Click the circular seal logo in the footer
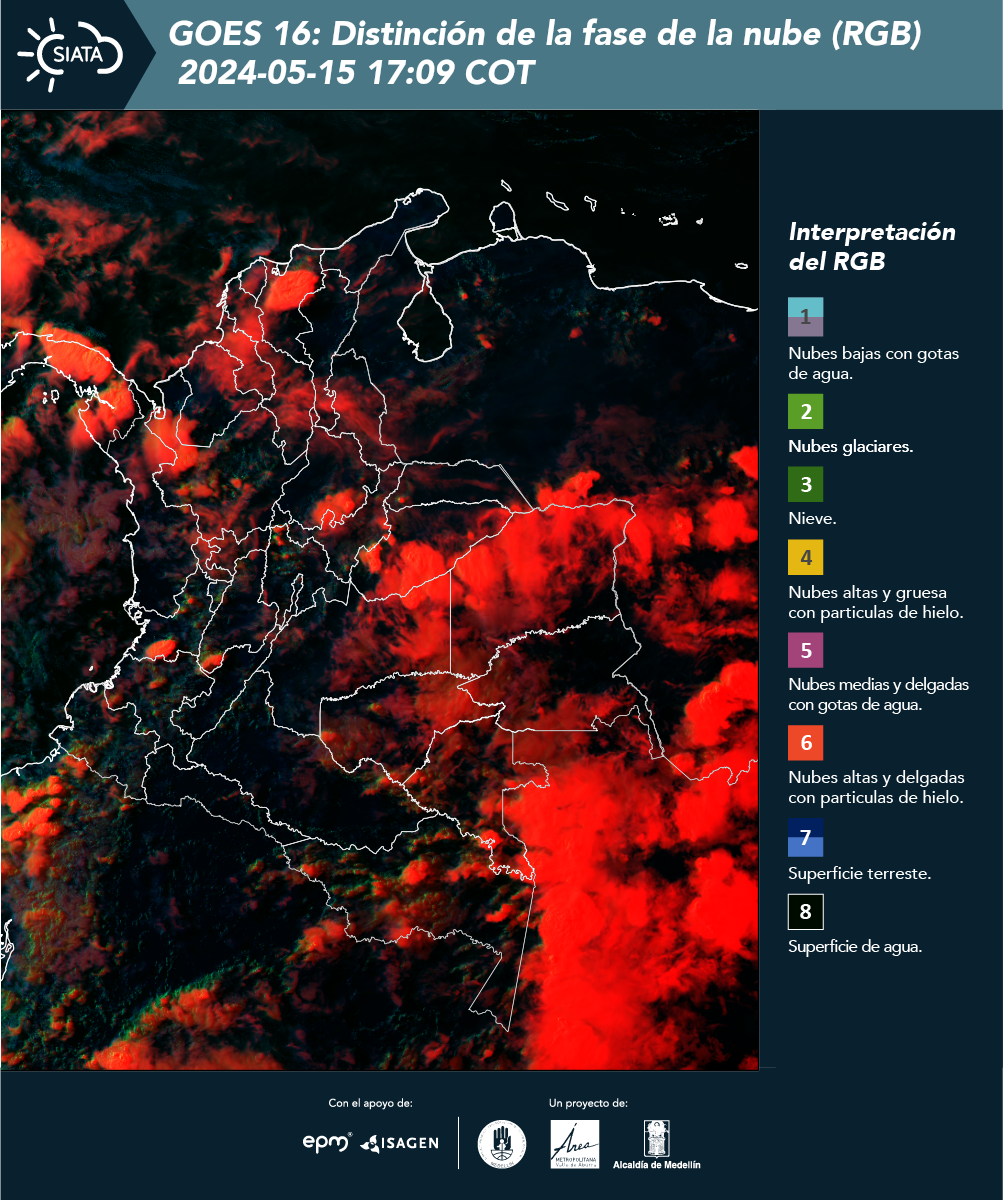This screenshot has height=1200, width=1003. (x=502, y=1143)
